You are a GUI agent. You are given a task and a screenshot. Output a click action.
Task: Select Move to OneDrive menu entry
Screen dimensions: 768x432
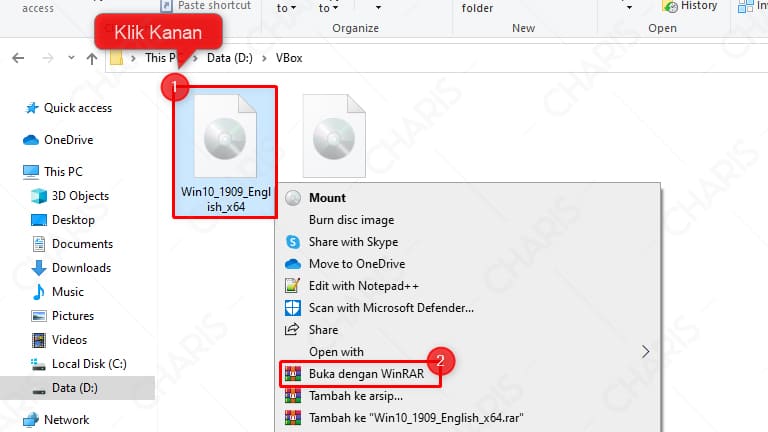[357, 264]
